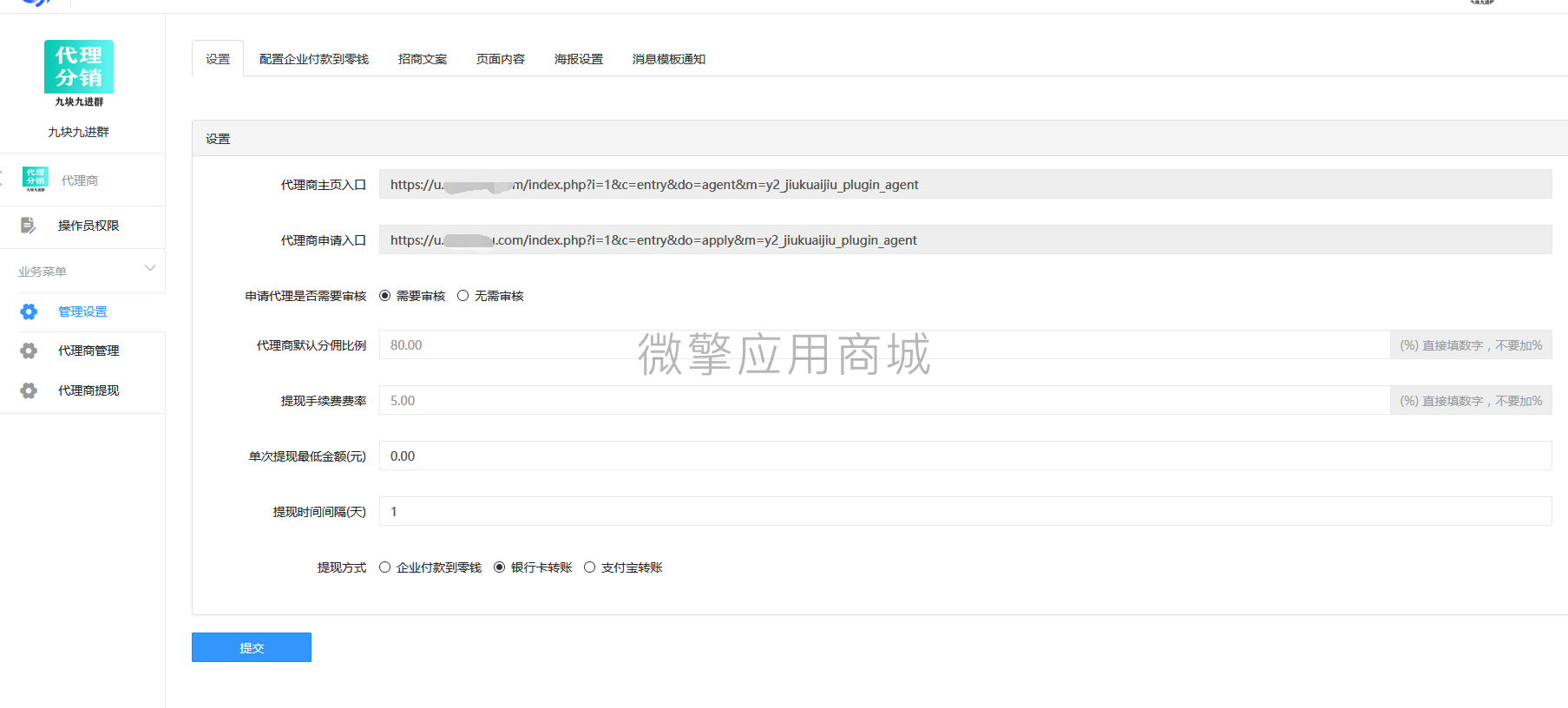1568x708 pixels.
Task: Click the gear icon beside 代理商提现
Action: point(29,390)
